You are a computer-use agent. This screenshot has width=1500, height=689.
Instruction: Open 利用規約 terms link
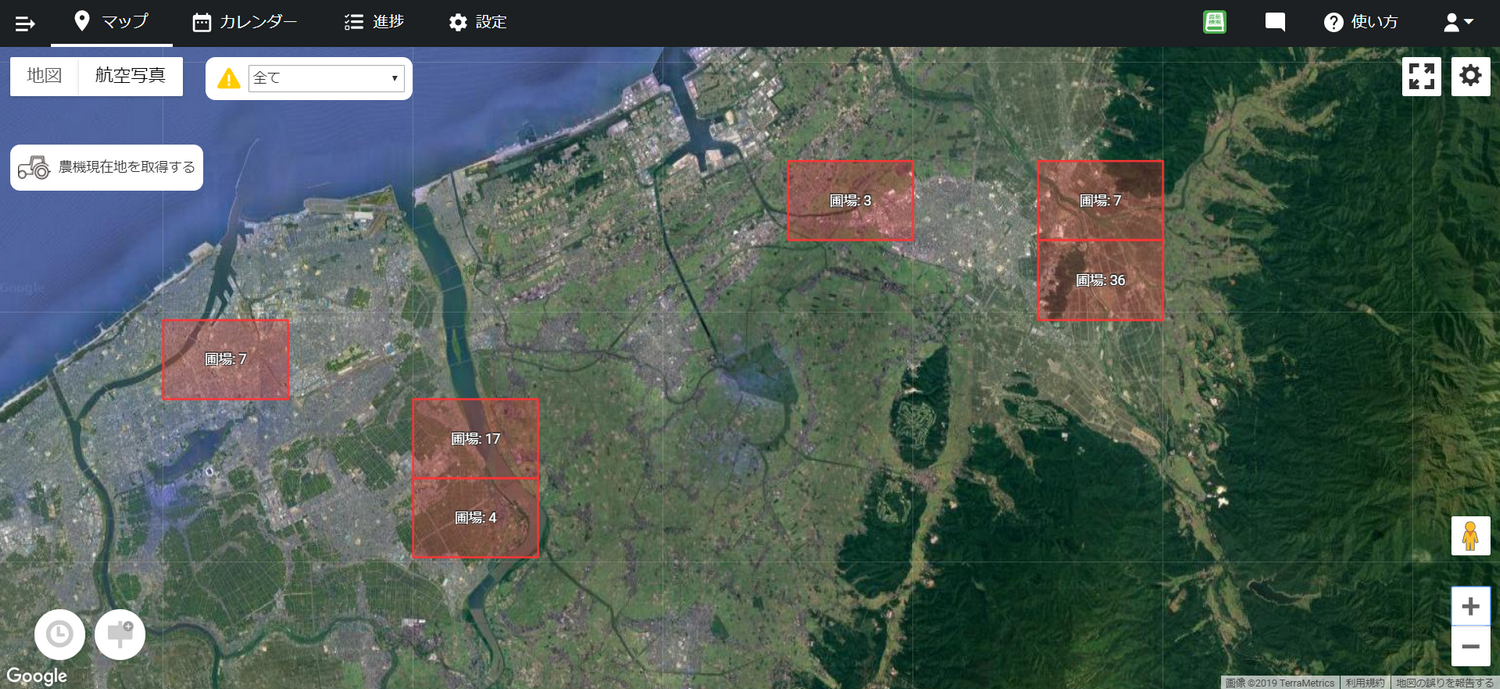1364,682
